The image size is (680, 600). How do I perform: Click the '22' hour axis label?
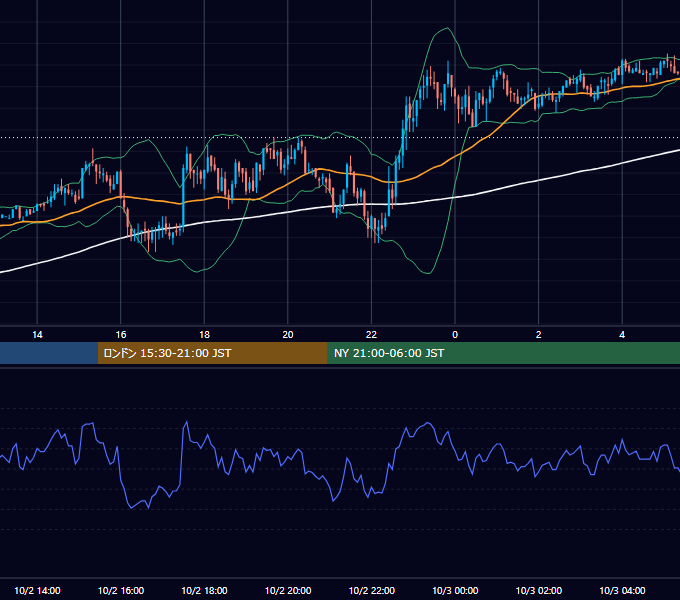(371, 335)
